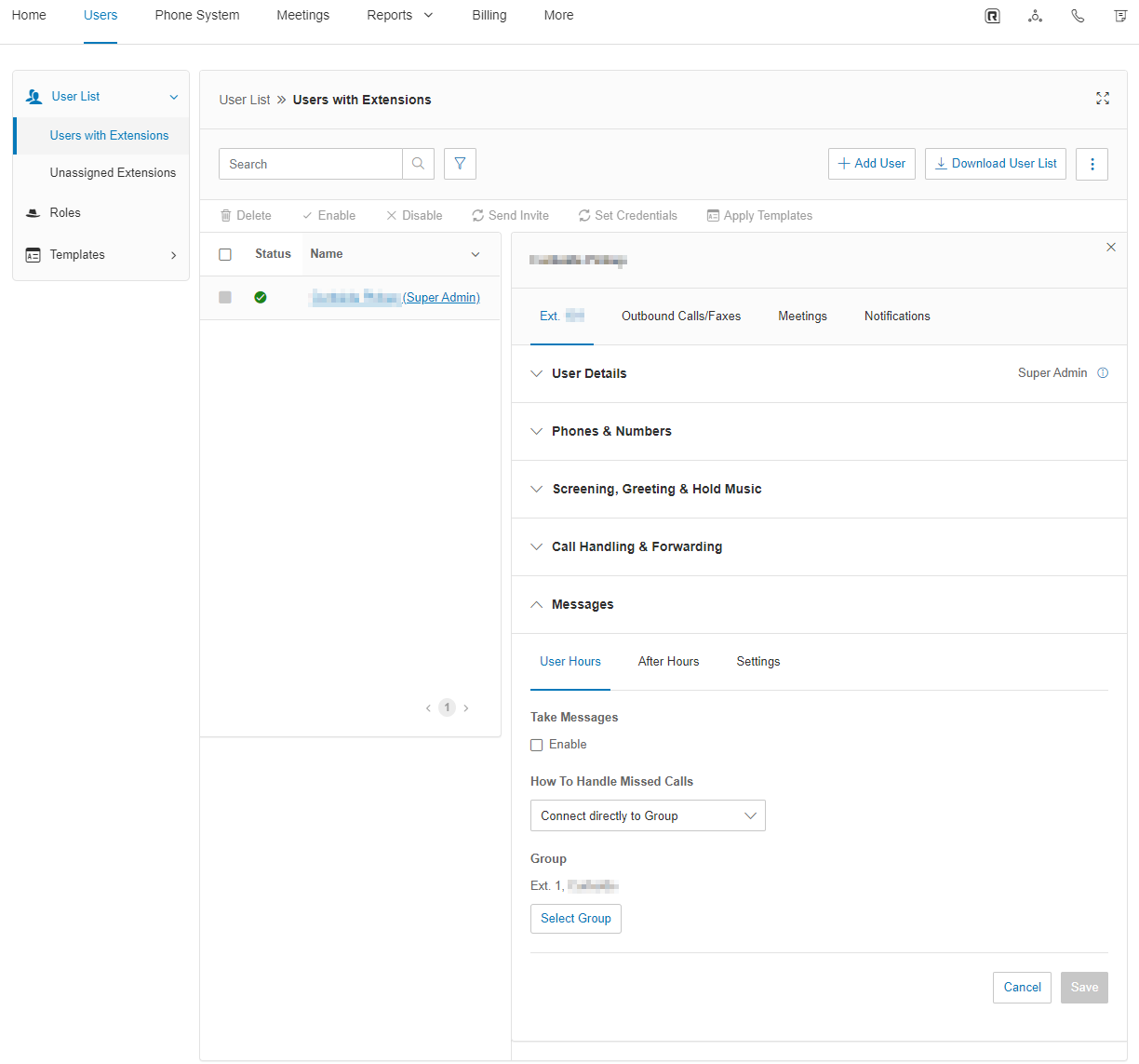Click the Super Admin info icon

(x=1103, y=373)
